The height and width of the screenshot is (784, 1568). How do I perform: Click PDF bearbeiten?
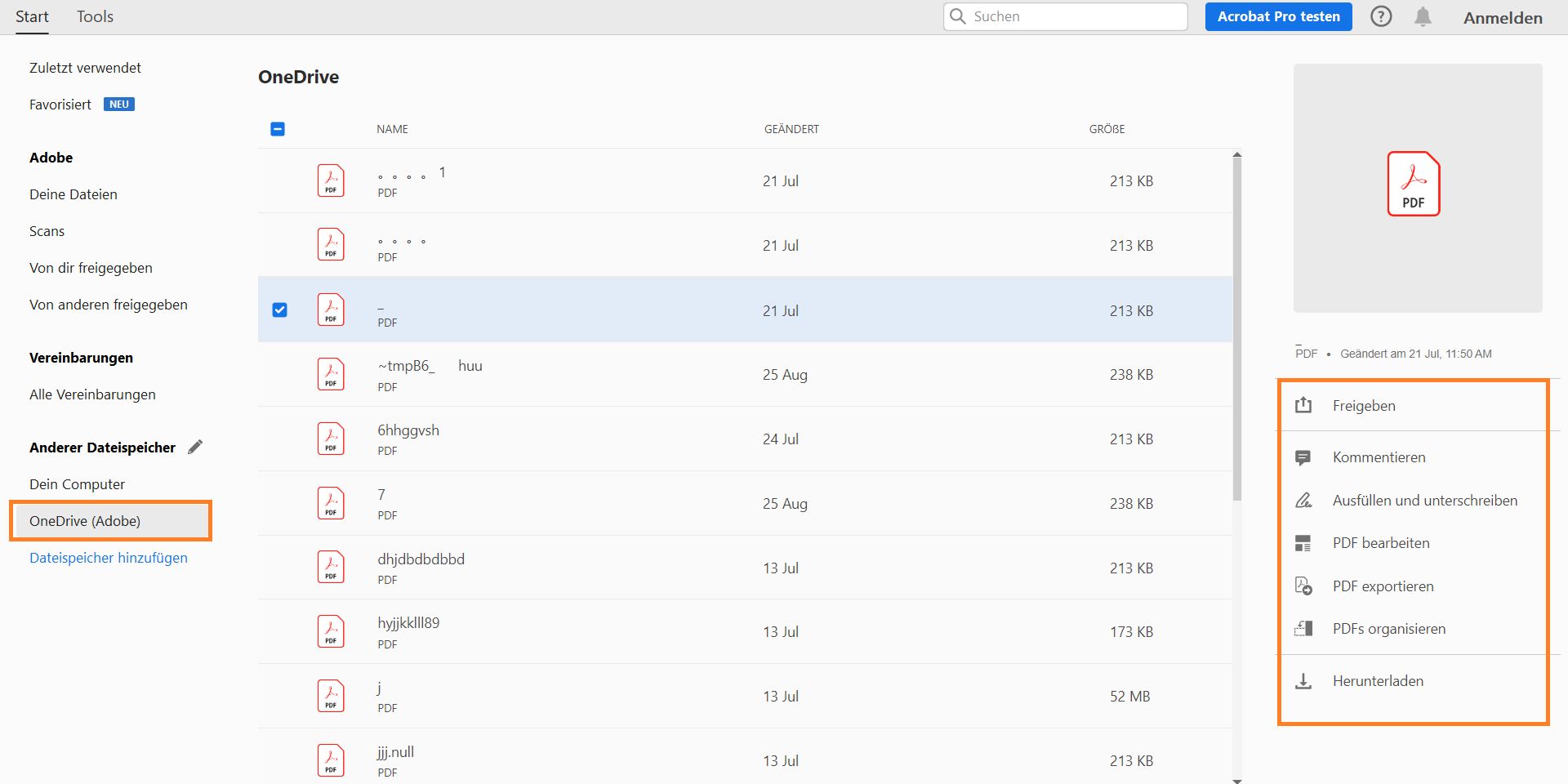pos(1381,543)
